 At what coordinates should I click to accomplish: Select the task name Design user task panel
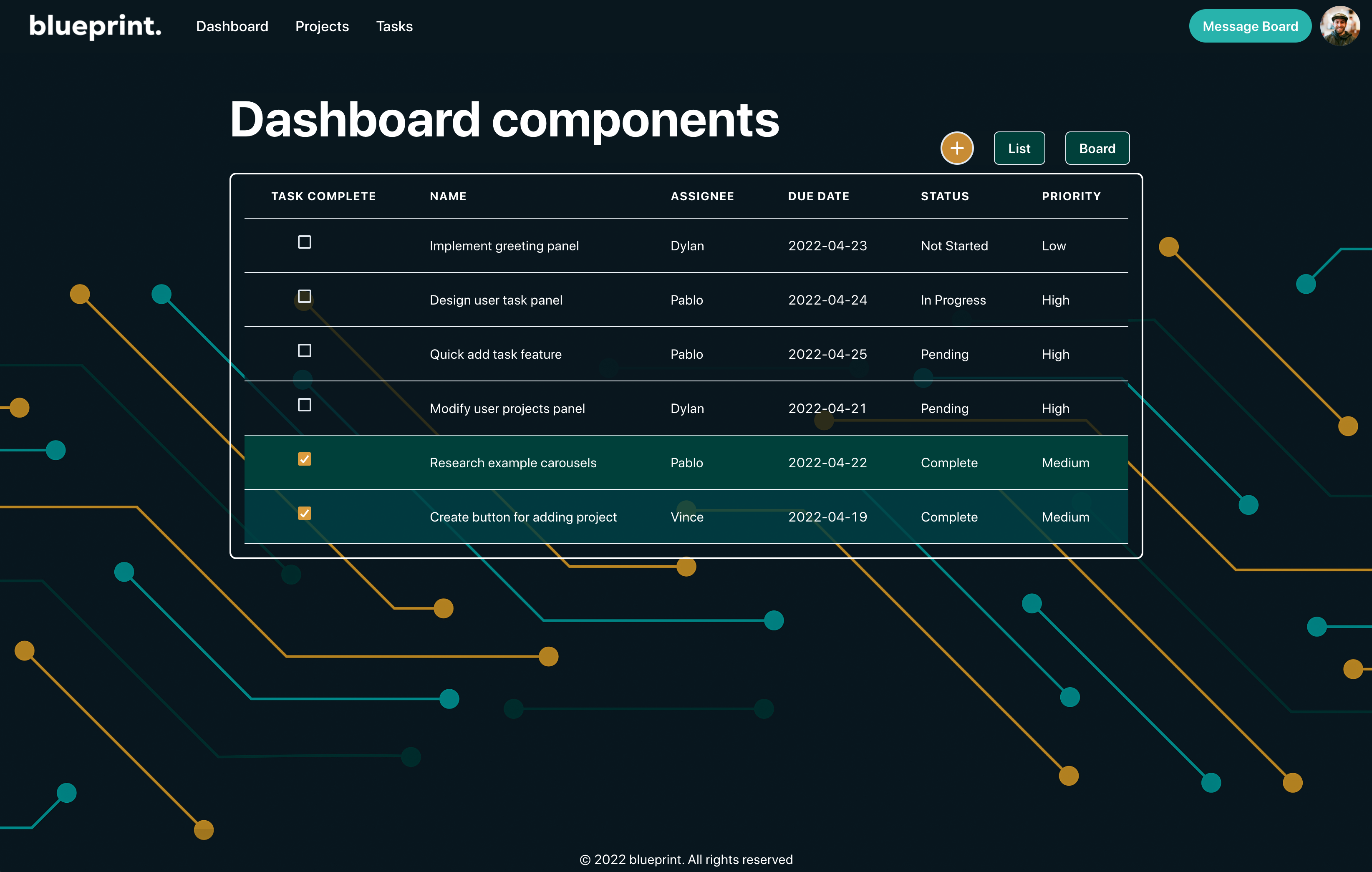click(496, 300)
